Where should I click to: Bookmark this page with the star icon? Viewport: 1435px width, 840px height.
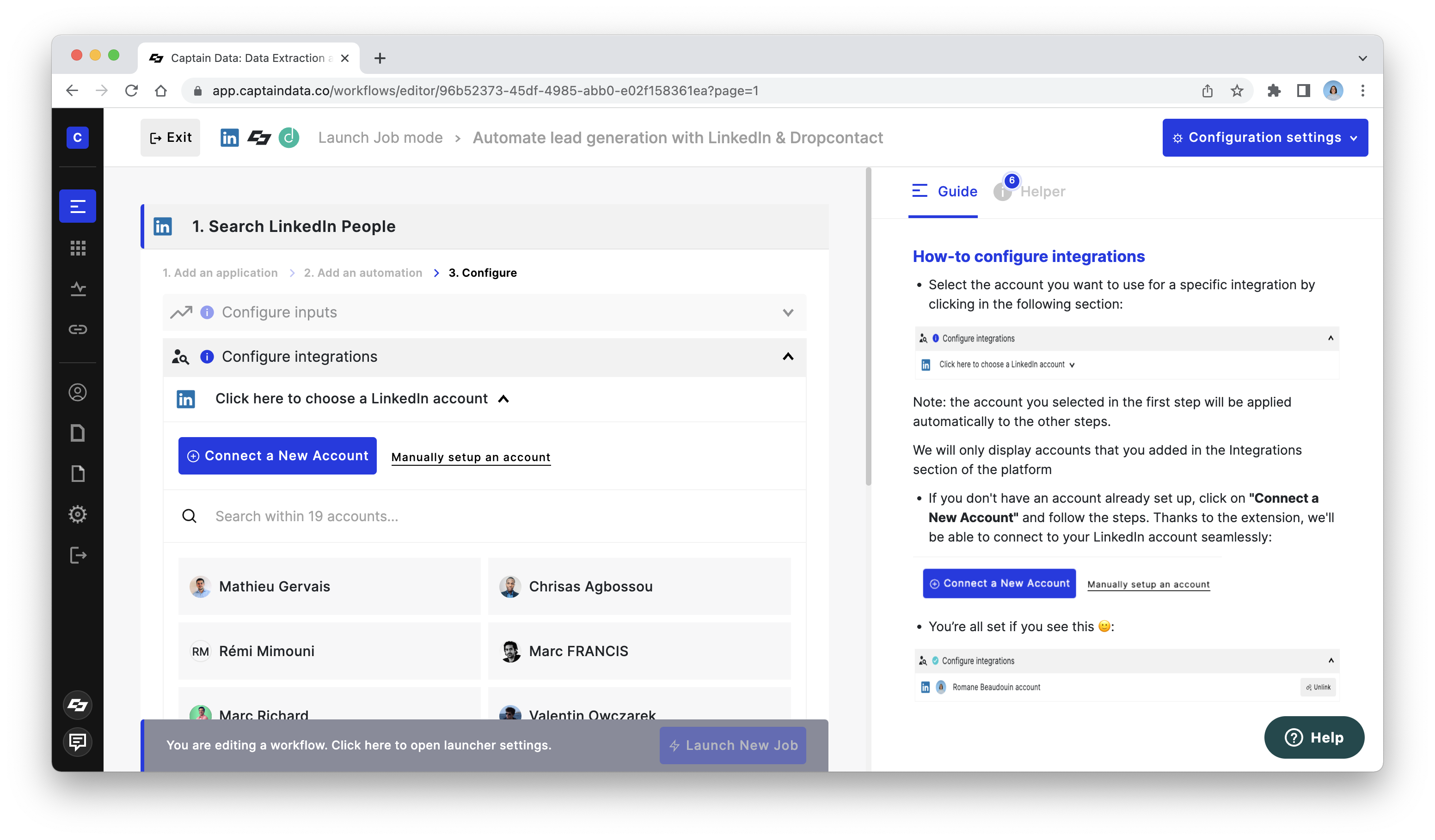1236,91
